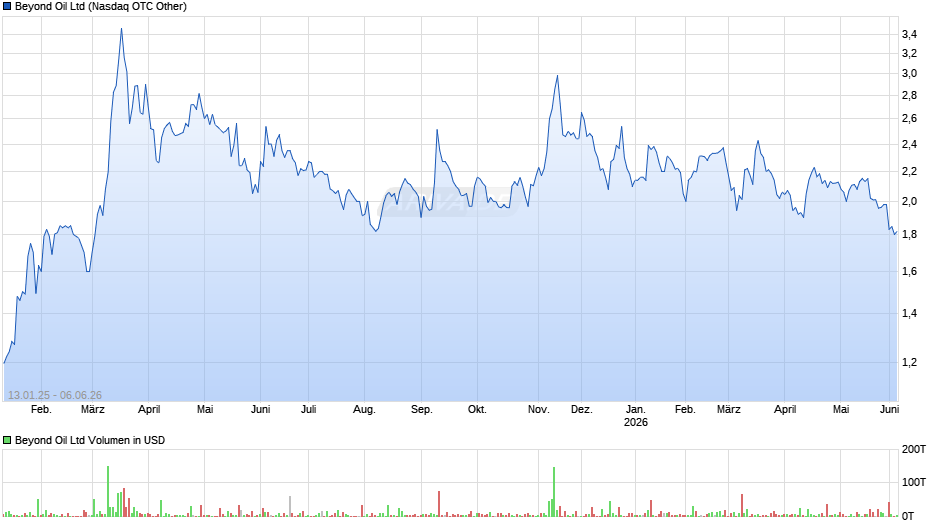
Task: Click the green volume legend square
Action: coord(7,440)
